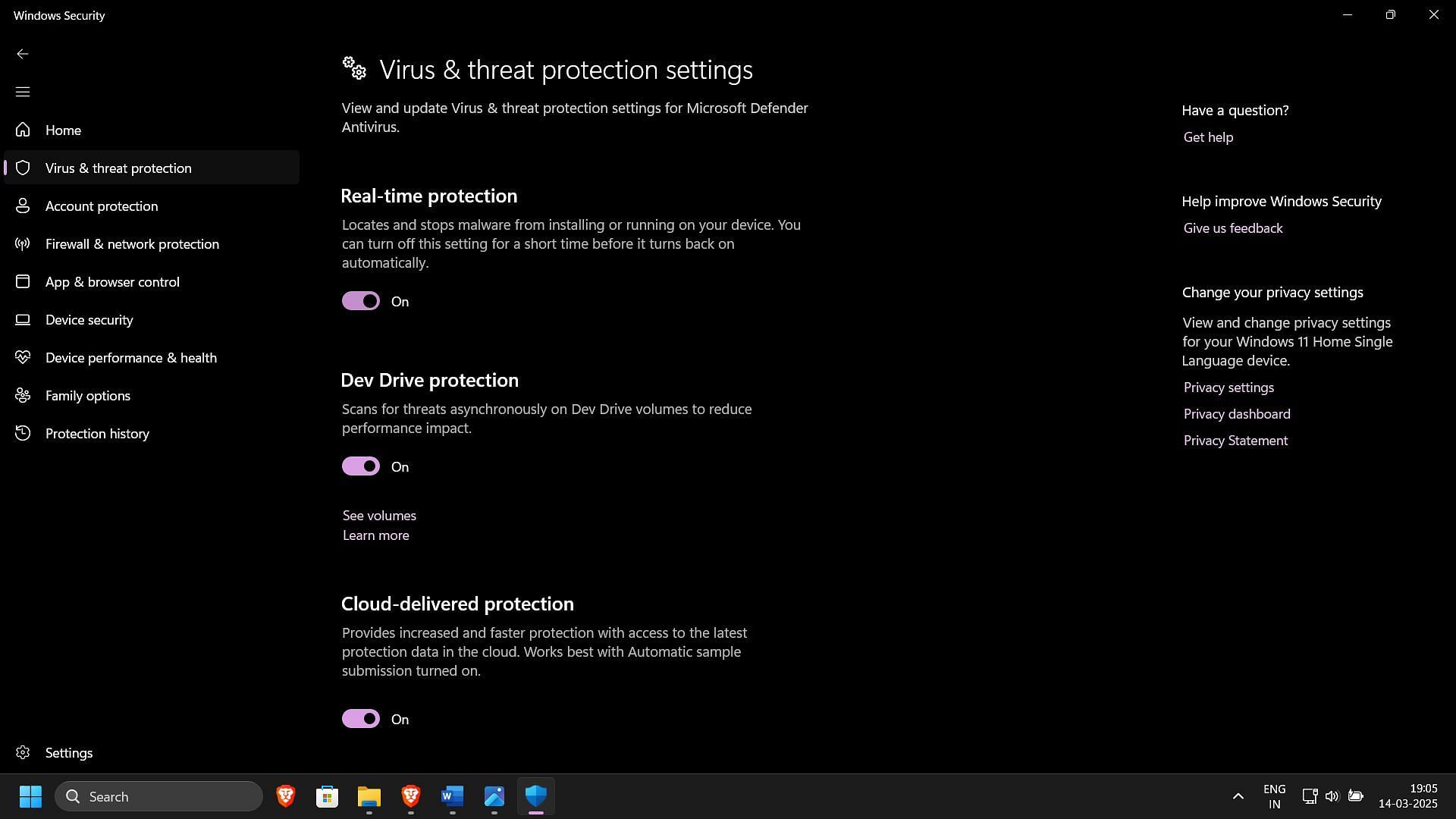Image resolution: width=1456 pixels, height=819 pixels.
Task: Click the Real-time protection heading
Action: 428,196
